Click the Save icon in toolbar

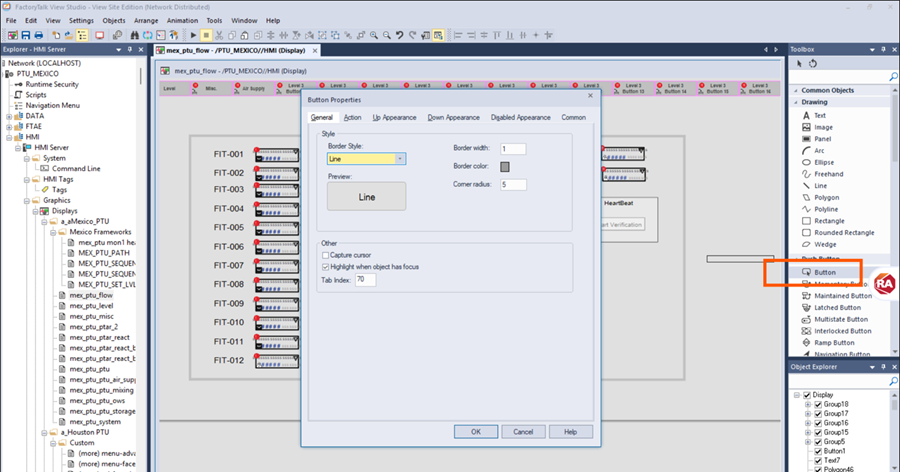pyautogui.click(x=26, y=35)
